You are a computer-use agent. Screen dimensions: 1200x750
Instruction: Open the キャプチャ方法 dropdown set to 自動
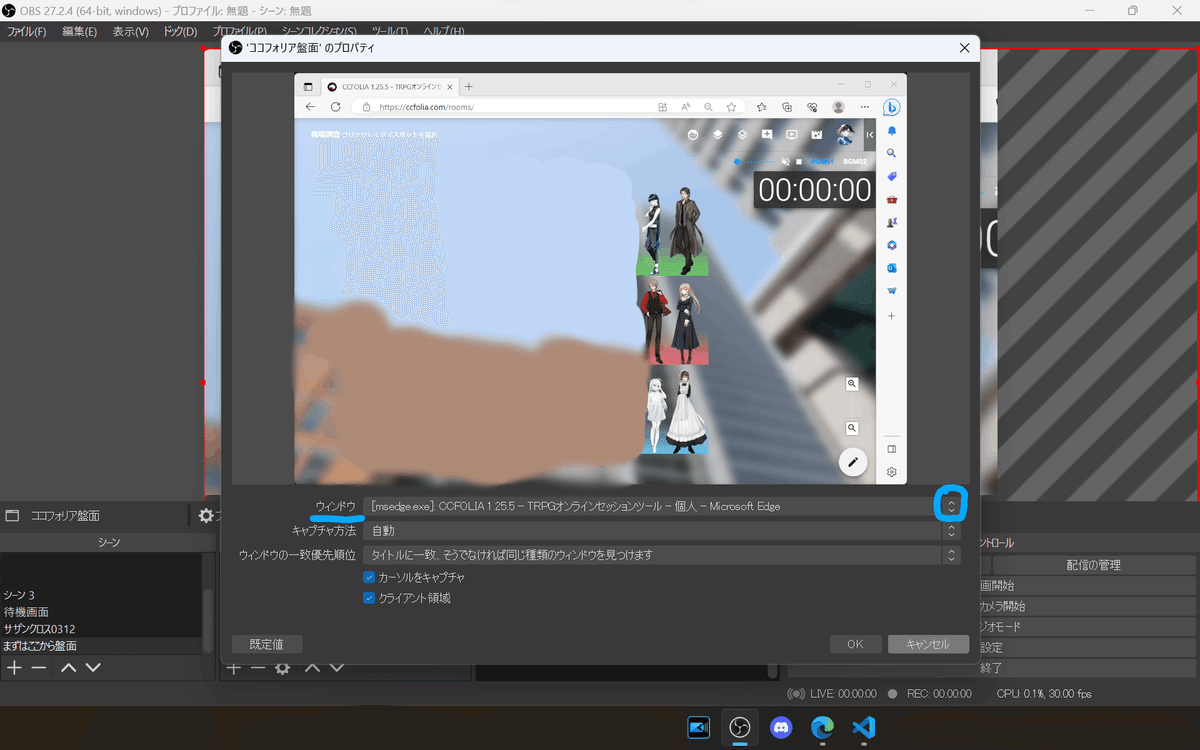click(661, 531)
